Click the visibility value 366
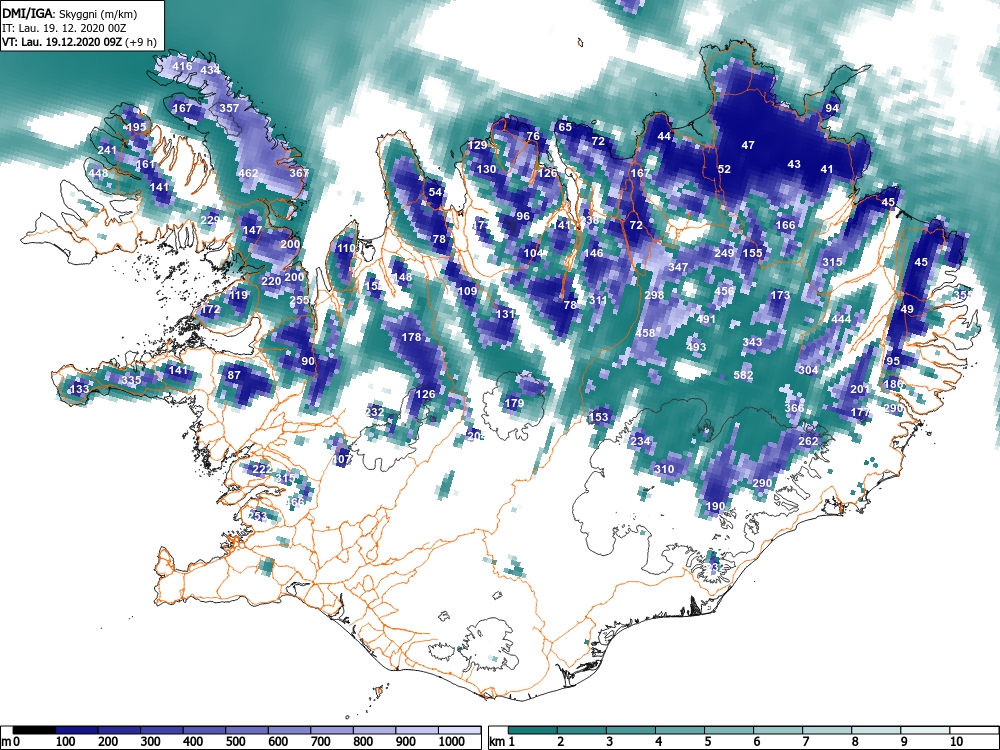Image resolution: width=1000 pixels, height=750 pixels. [794, 408]
